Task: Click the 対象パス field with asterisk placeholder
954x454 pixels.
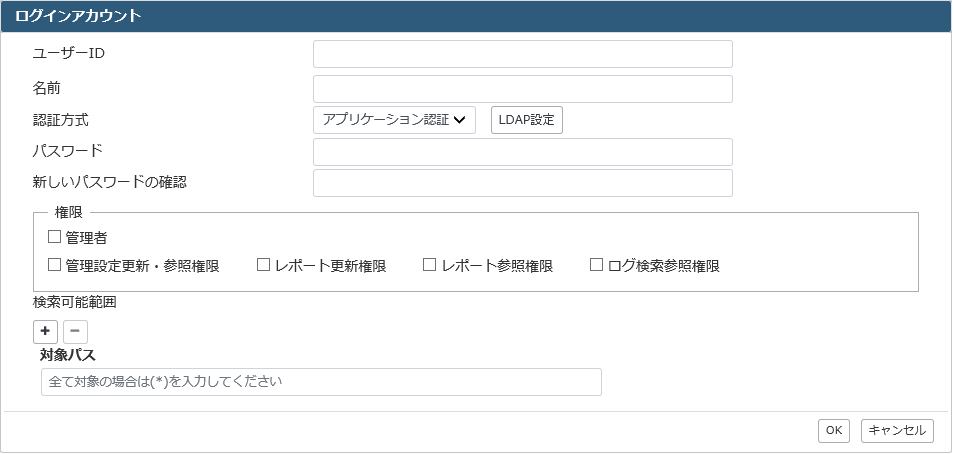Action: pyautogui.click(x=321, y=382)
